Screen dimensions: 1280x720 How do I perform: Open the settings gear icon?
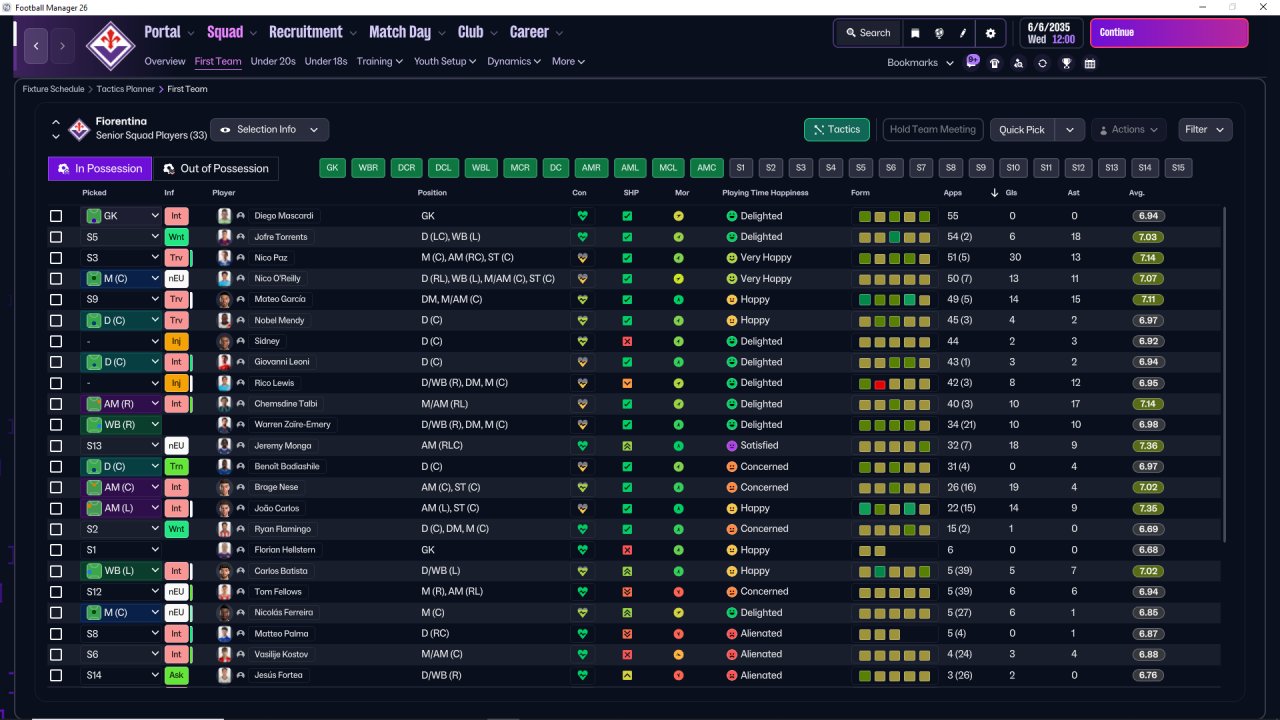pos(990,33)
